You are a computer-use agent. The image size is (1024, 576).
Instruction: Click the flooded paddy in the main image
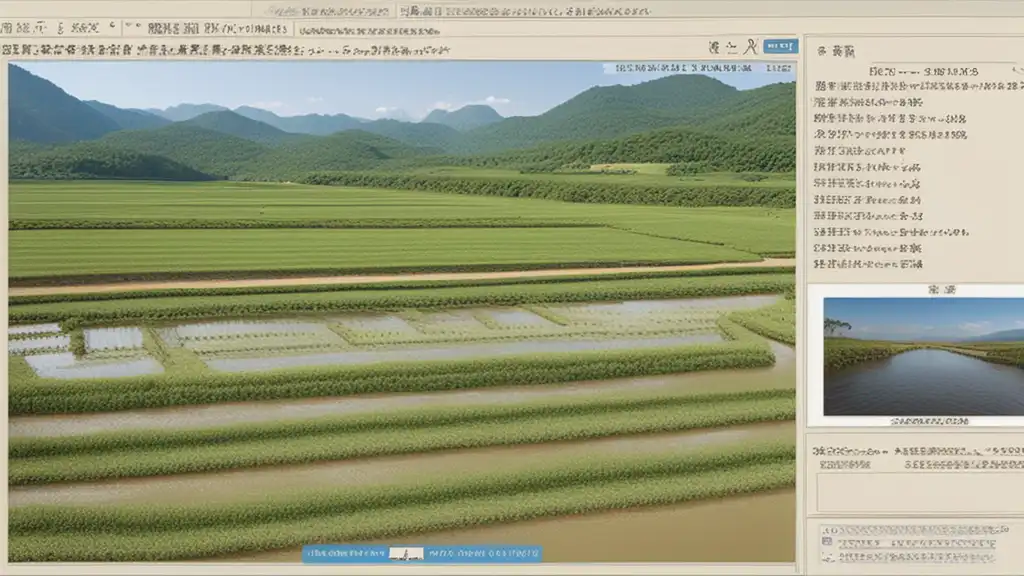[400, 335]
